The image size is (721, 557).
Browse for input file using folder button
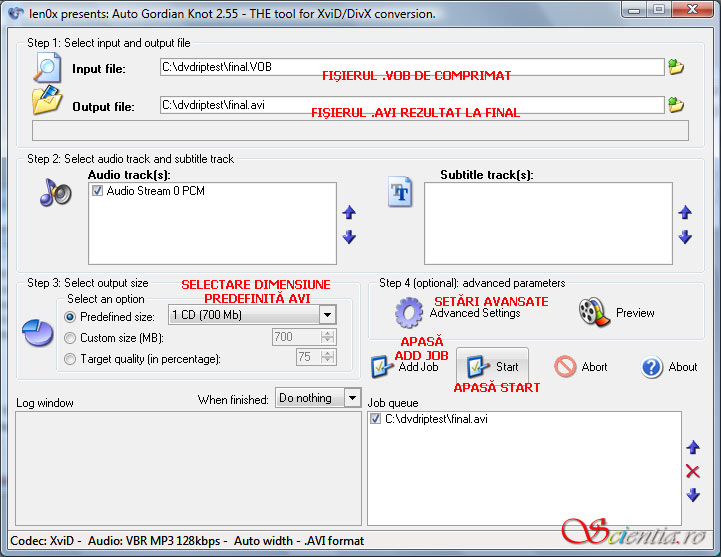[676, 67]
